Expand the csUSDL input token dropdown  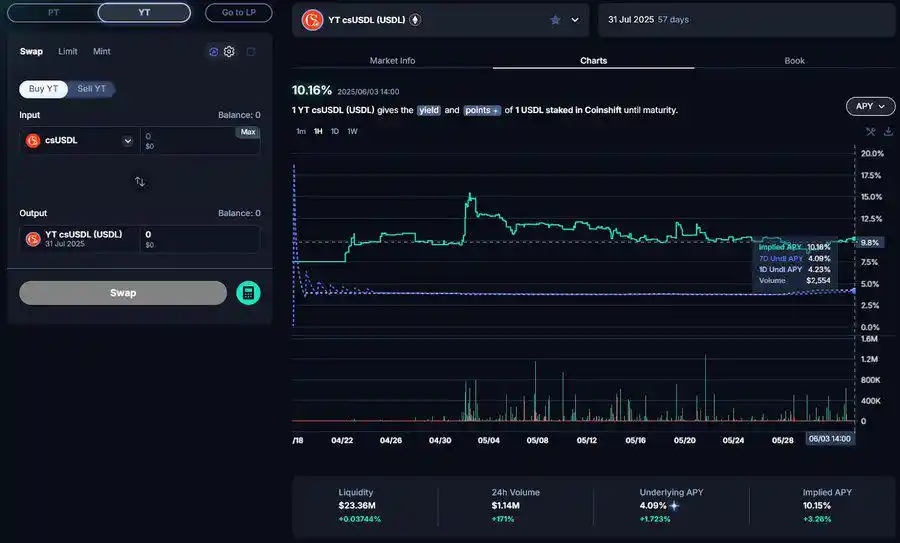127,141
